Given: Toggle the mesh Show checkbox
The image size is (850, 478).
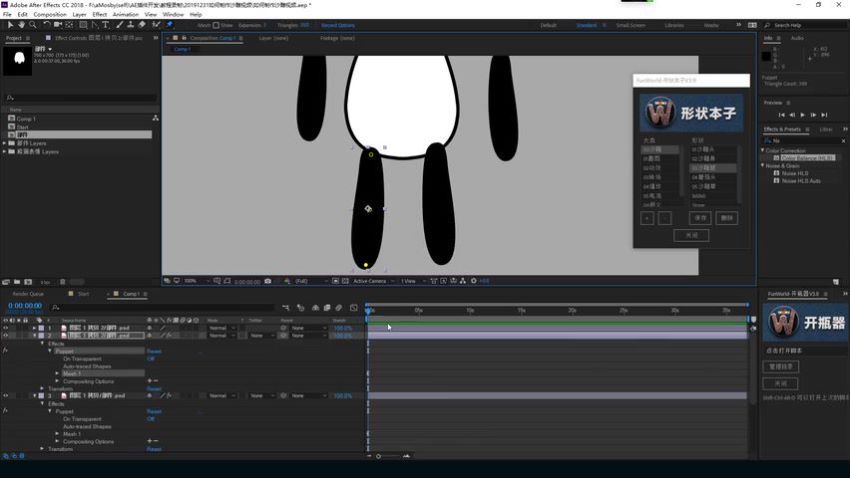Looking at the screenshot, I should pyautogui.click(x=217, y=25).
